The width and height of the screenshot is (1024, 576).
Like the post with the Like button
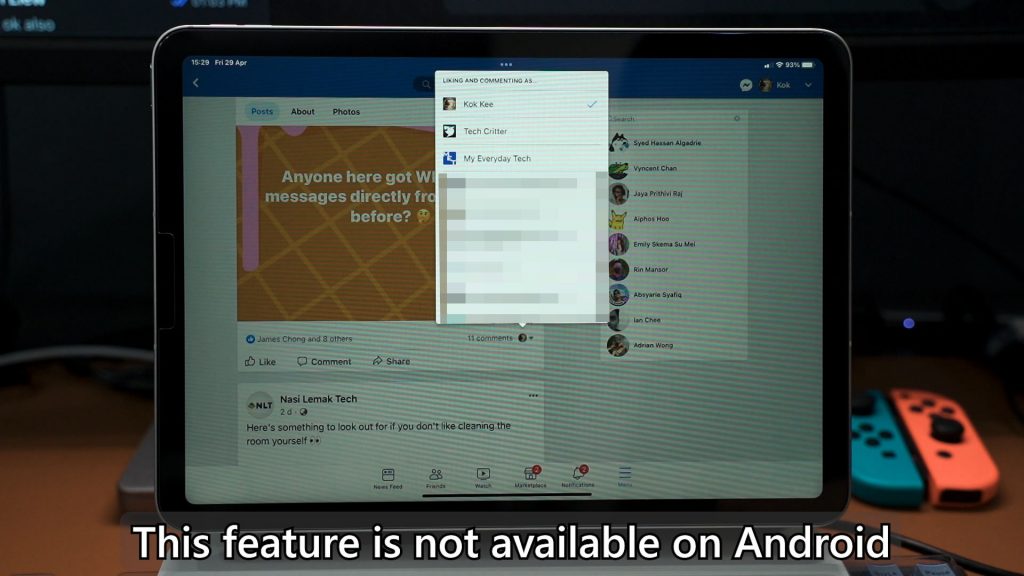[260, 361]
